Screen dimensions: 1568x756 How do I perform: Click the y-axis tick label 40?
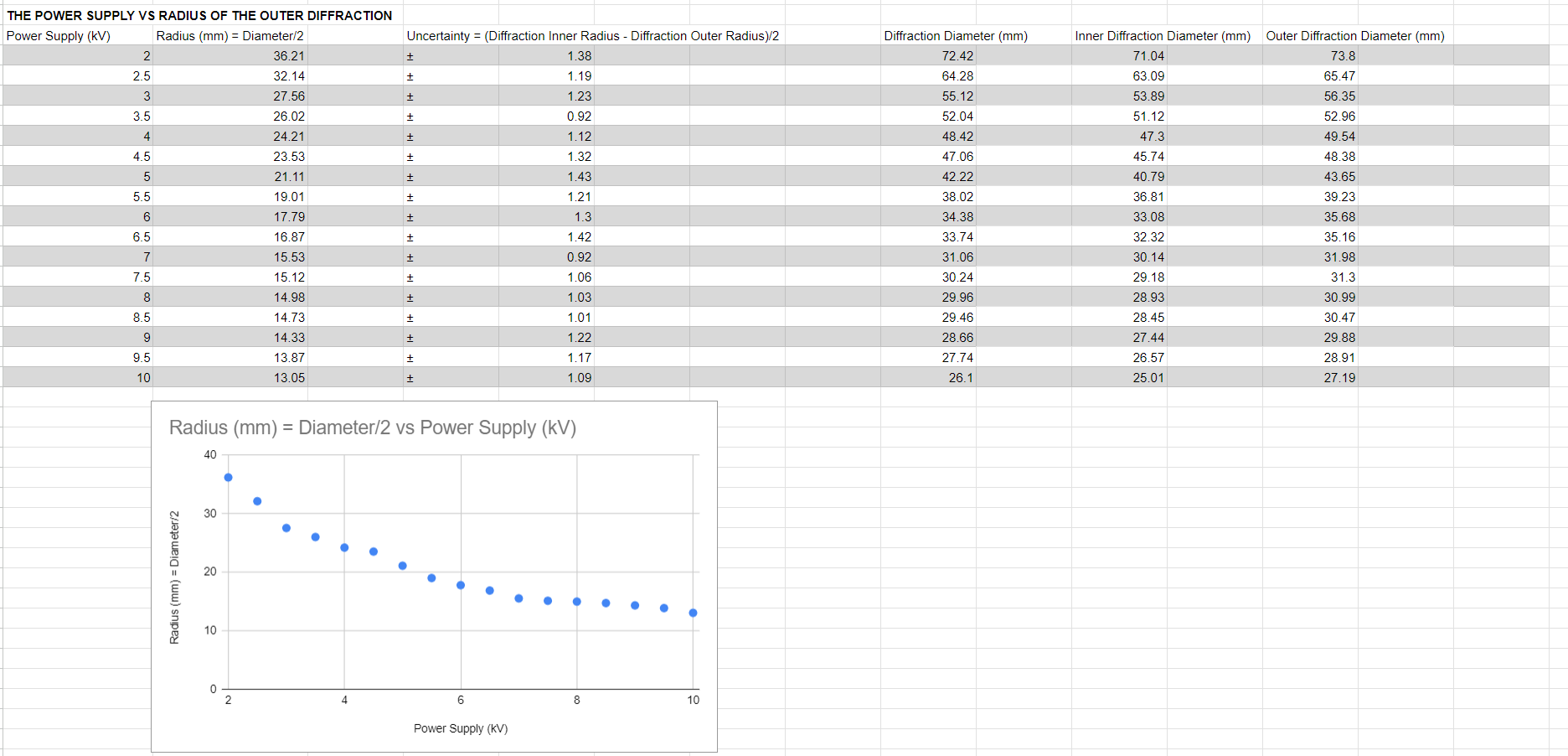pyautogui.click(x=210, y=454)
